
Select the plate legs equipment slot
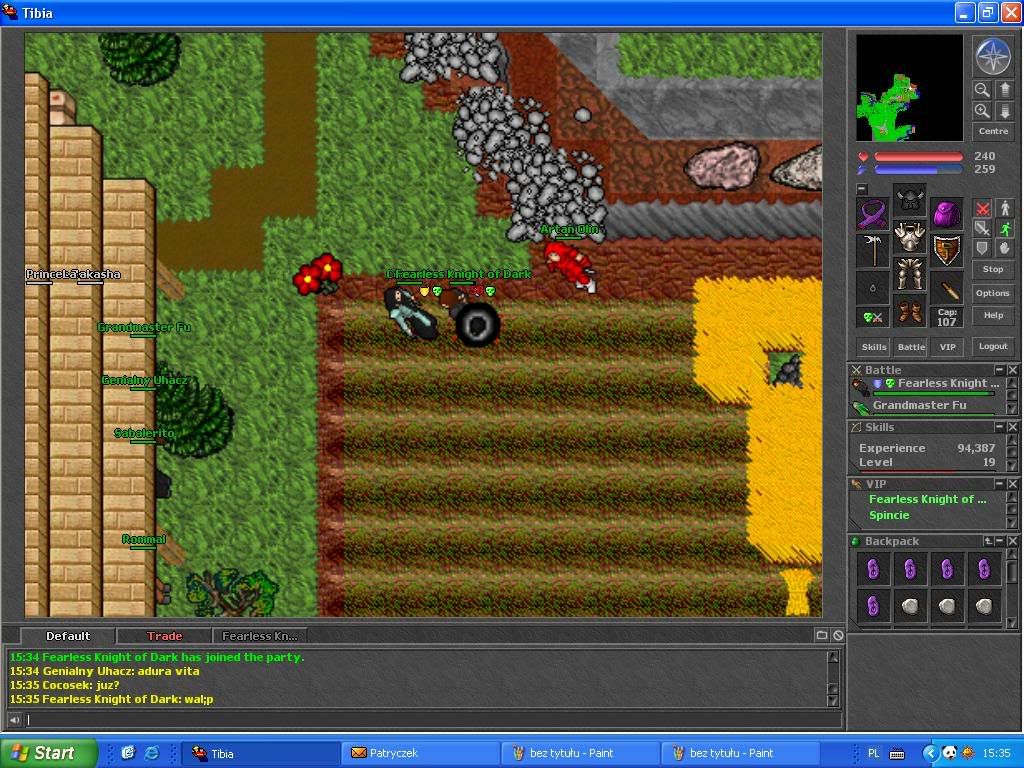(909, 273)
